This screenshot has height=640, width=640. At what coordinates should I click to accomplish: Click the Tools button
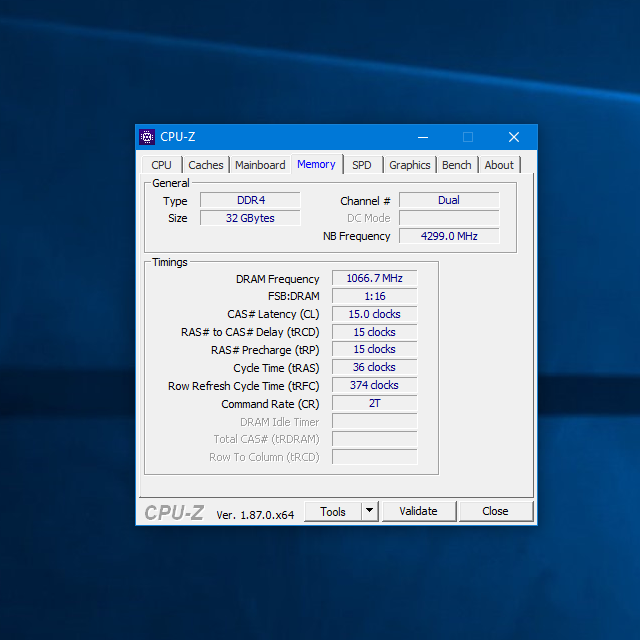[333, 511]
